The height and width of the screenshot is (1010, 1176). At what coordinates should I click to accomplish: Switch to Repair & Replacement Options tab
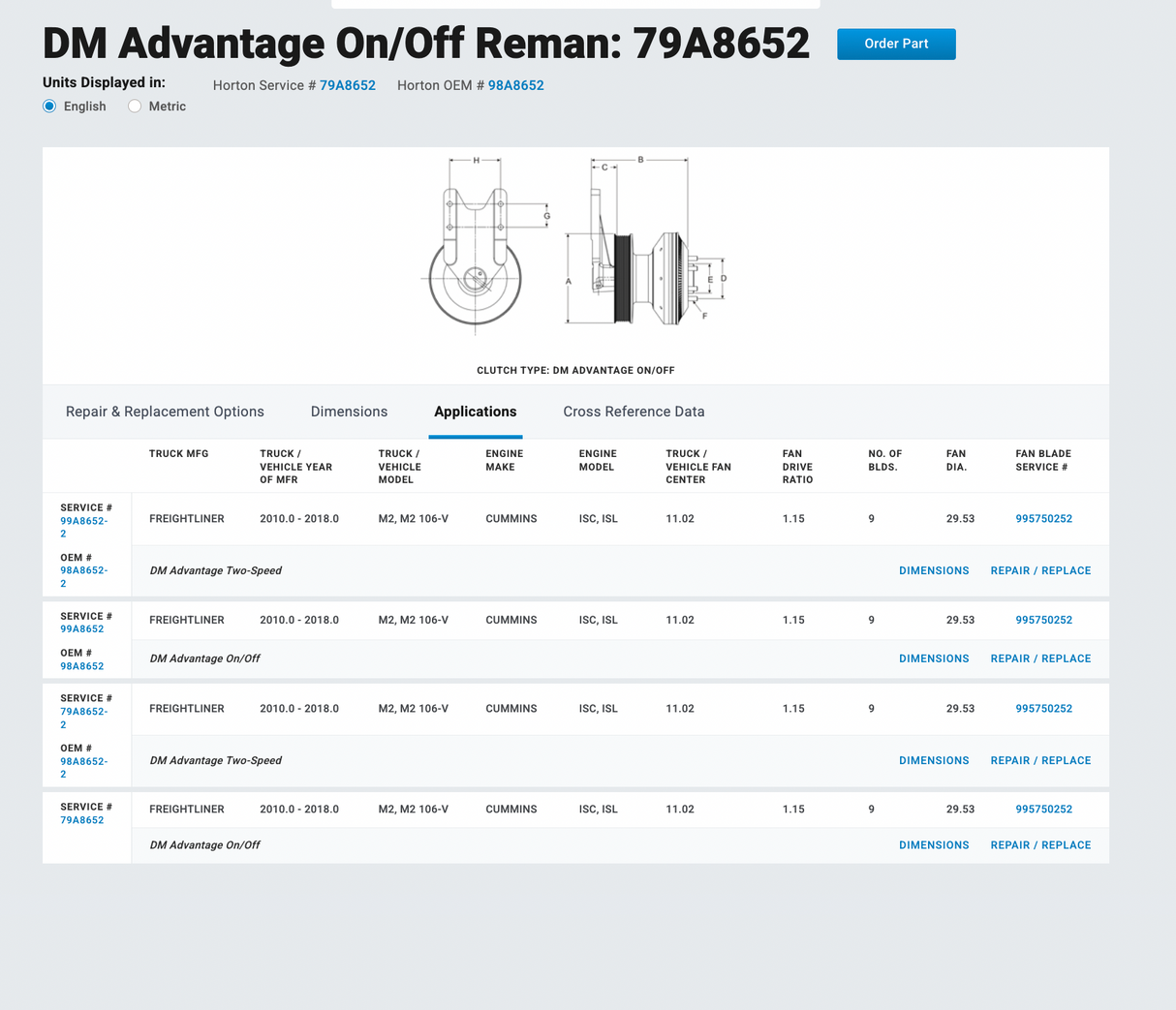click(165, 412)
